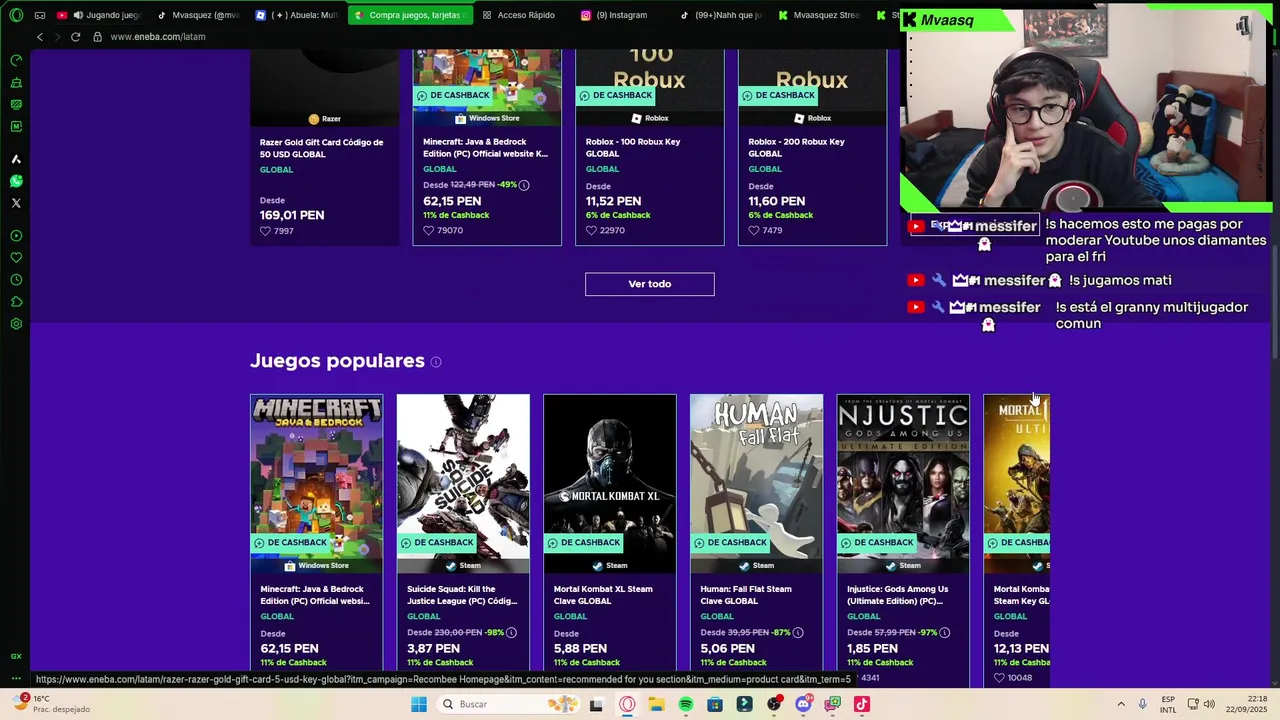The width and height of the screenshot is (1280, 720).
Task: Show price info icon next to -98% discount
Action: [511, 633]
